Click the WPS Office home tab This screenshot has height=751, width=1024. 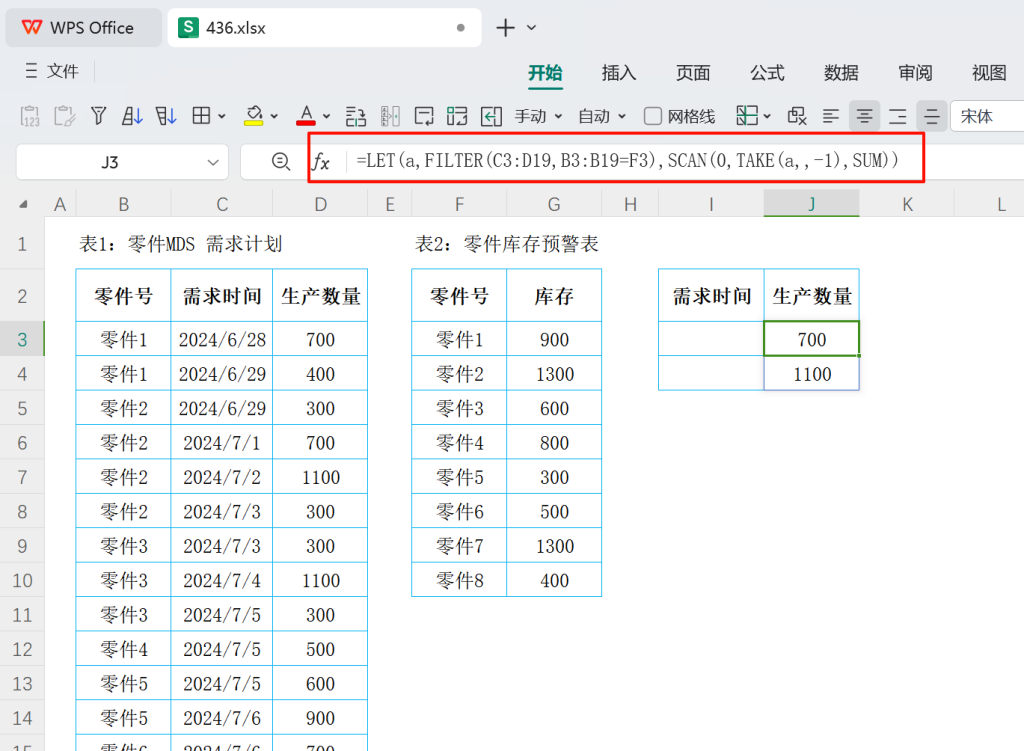[x=84, y=27]
